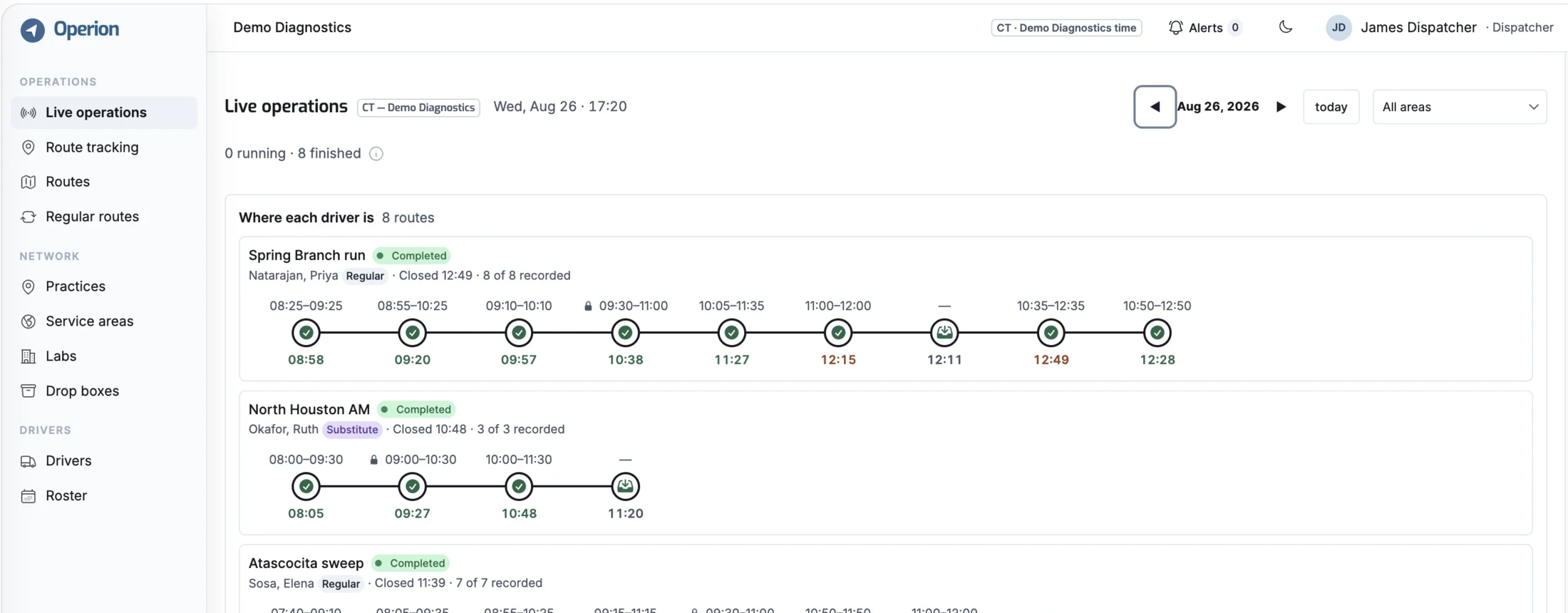Screen dimensions: 1568x613
Task: Click North Houston stop marker at 09:27
Action: [x=412, y=487]
